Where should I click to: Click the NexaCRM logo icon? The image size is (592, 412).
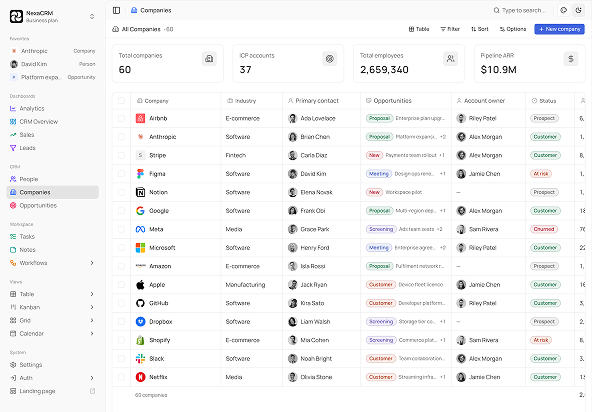(16, 16)
